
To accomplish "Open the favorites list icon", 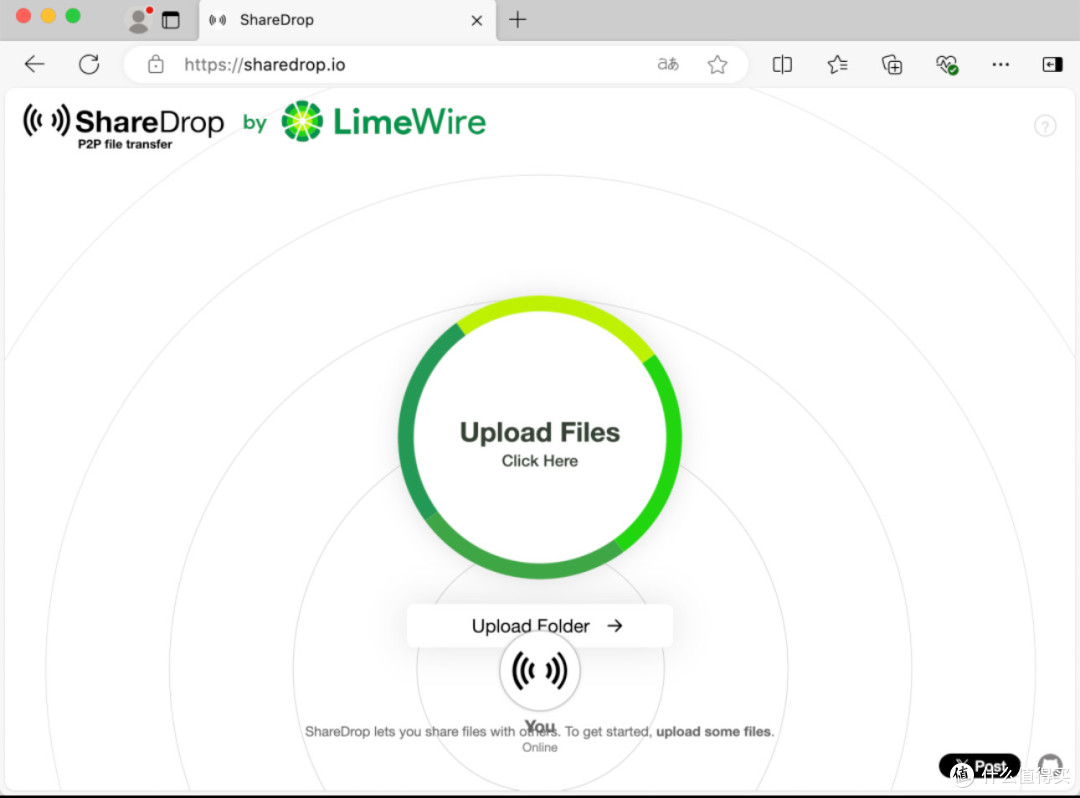I will [837, 65].
